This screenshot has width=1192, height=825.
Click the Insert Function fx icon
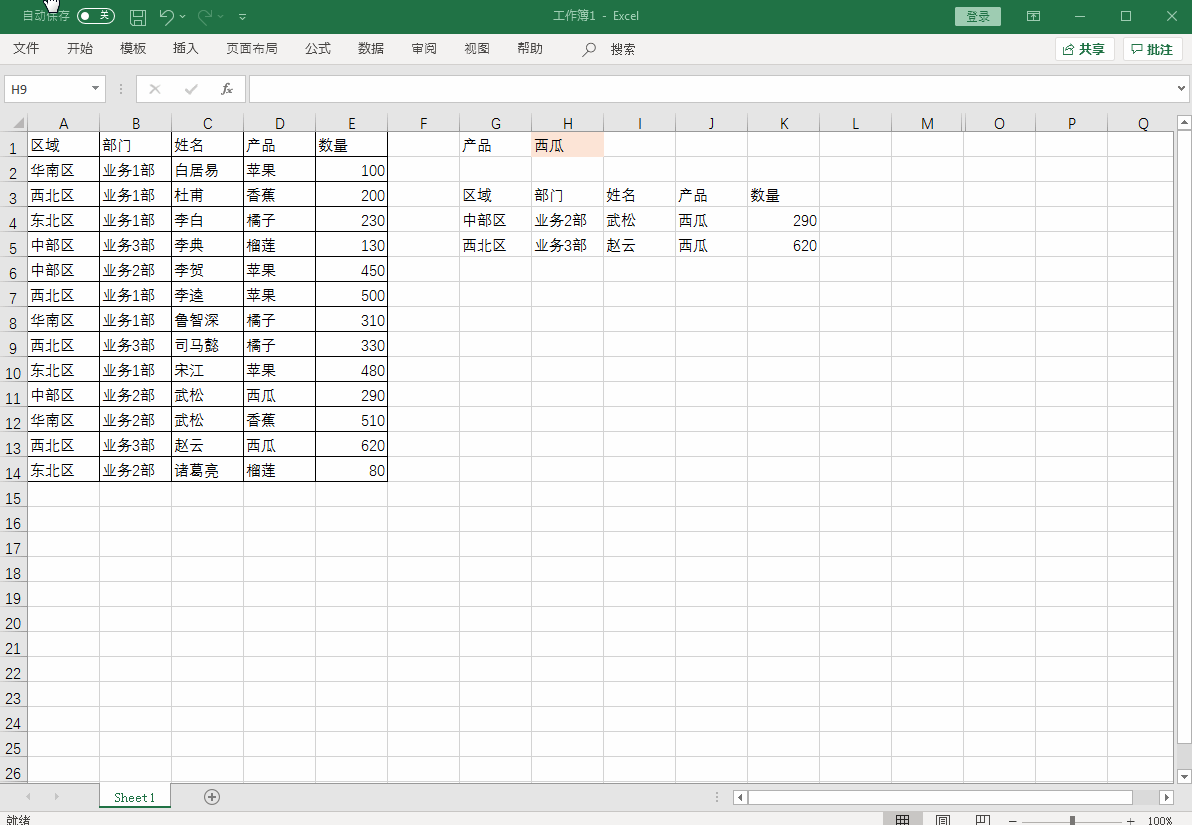pos(227,89)
